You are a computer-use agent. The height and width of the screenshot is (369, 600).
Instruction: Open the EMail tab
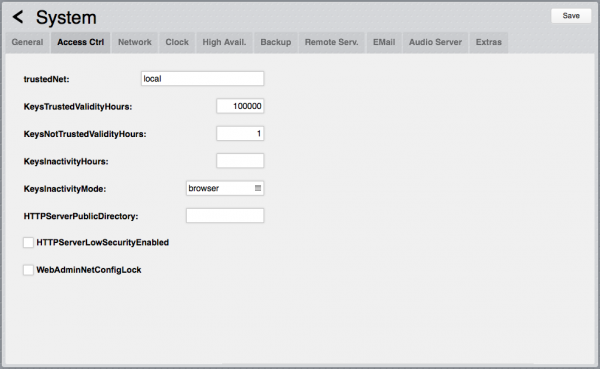coord(384,42)
